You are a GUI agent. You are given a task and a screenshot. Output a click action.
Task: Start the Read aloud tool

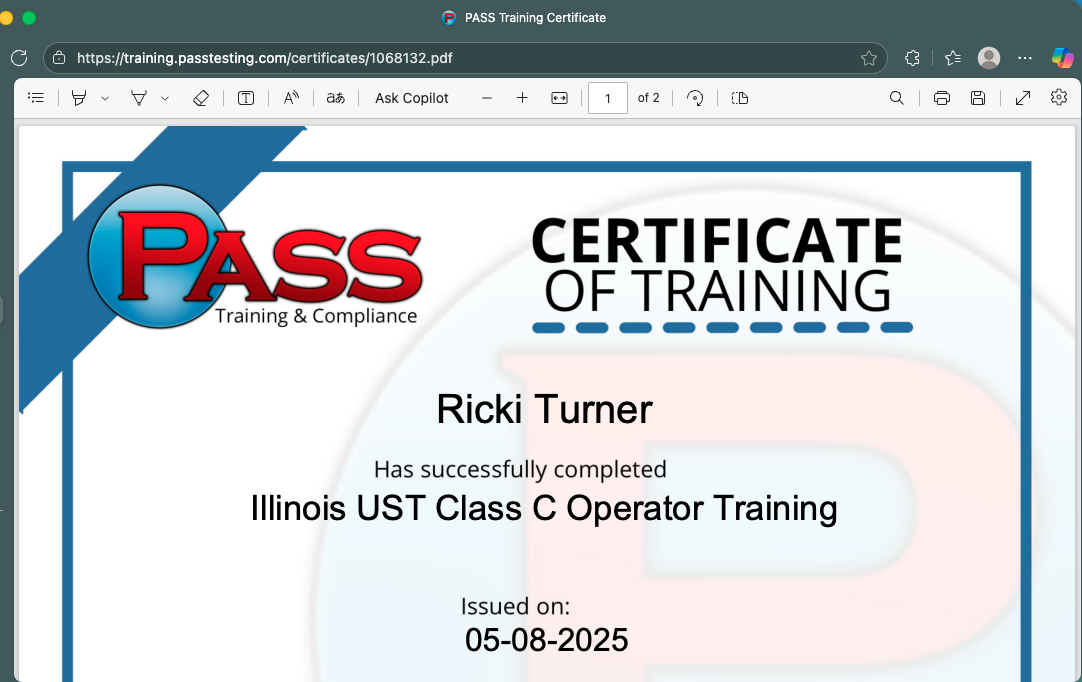pyautogui.click(x=291, y=98)
